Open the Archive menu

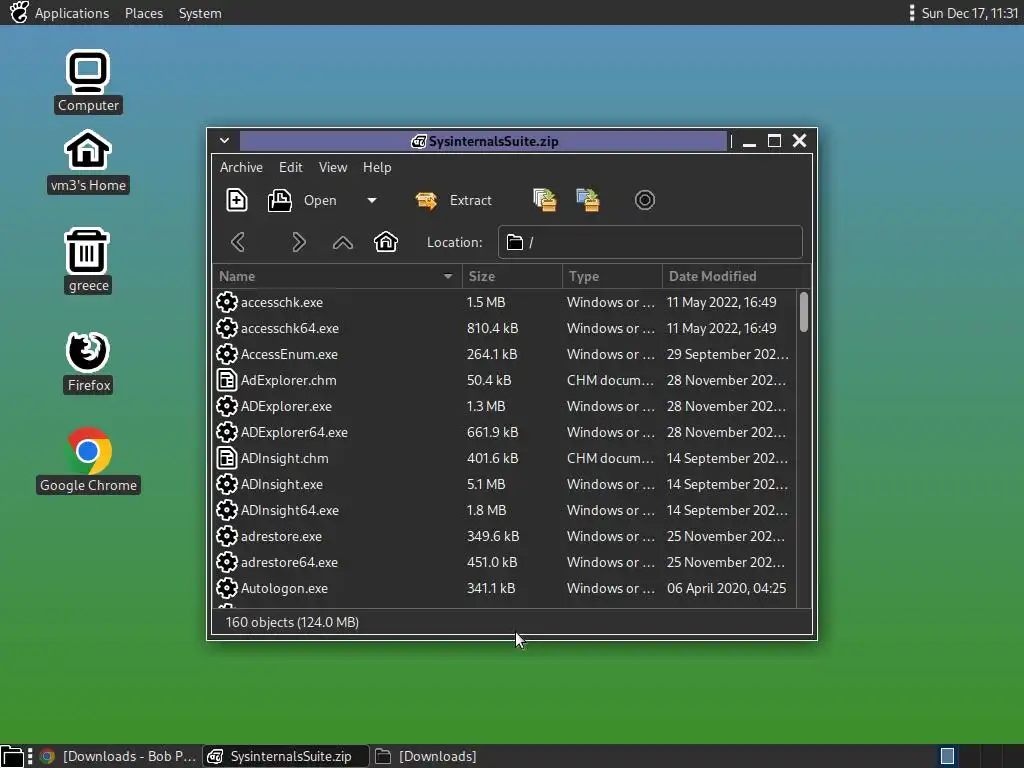(241, 167)
